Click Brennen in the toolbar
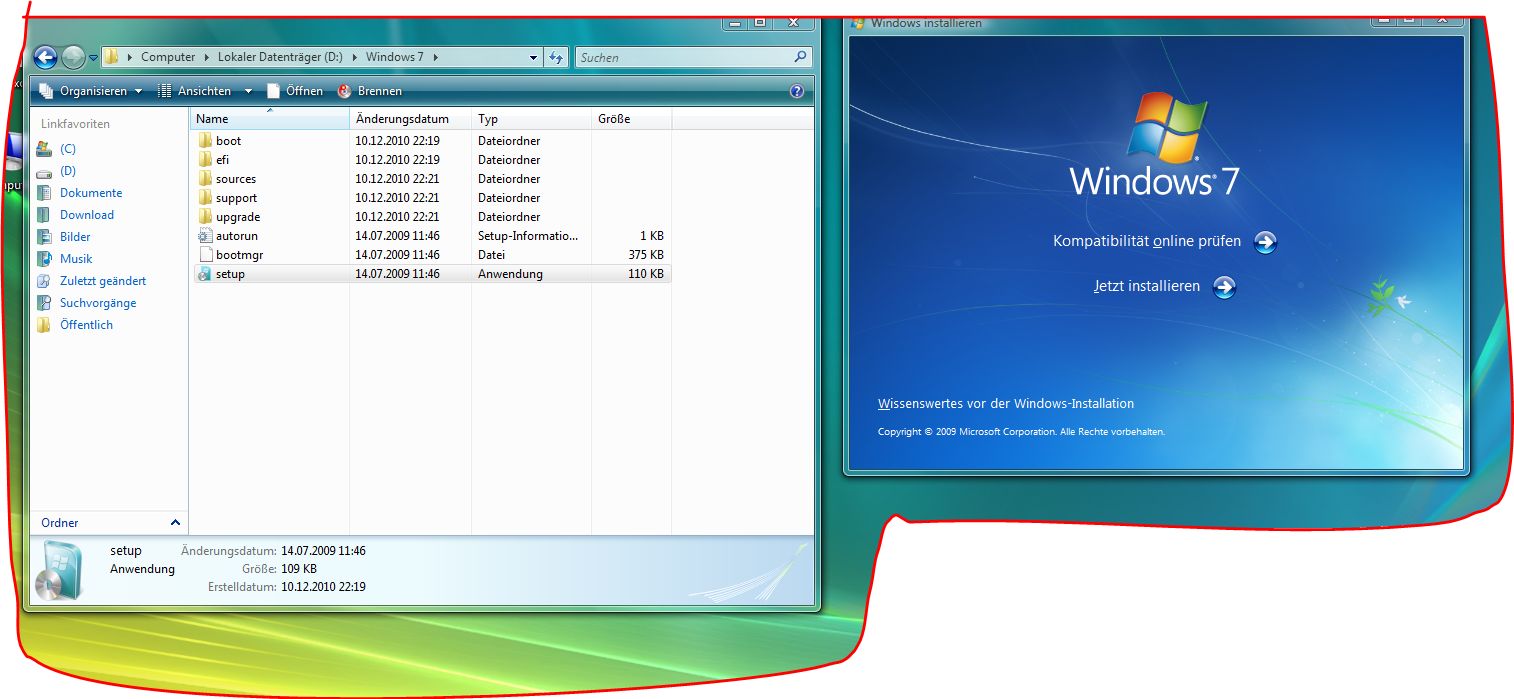1514x699 pixels. [x=370, y=91]
